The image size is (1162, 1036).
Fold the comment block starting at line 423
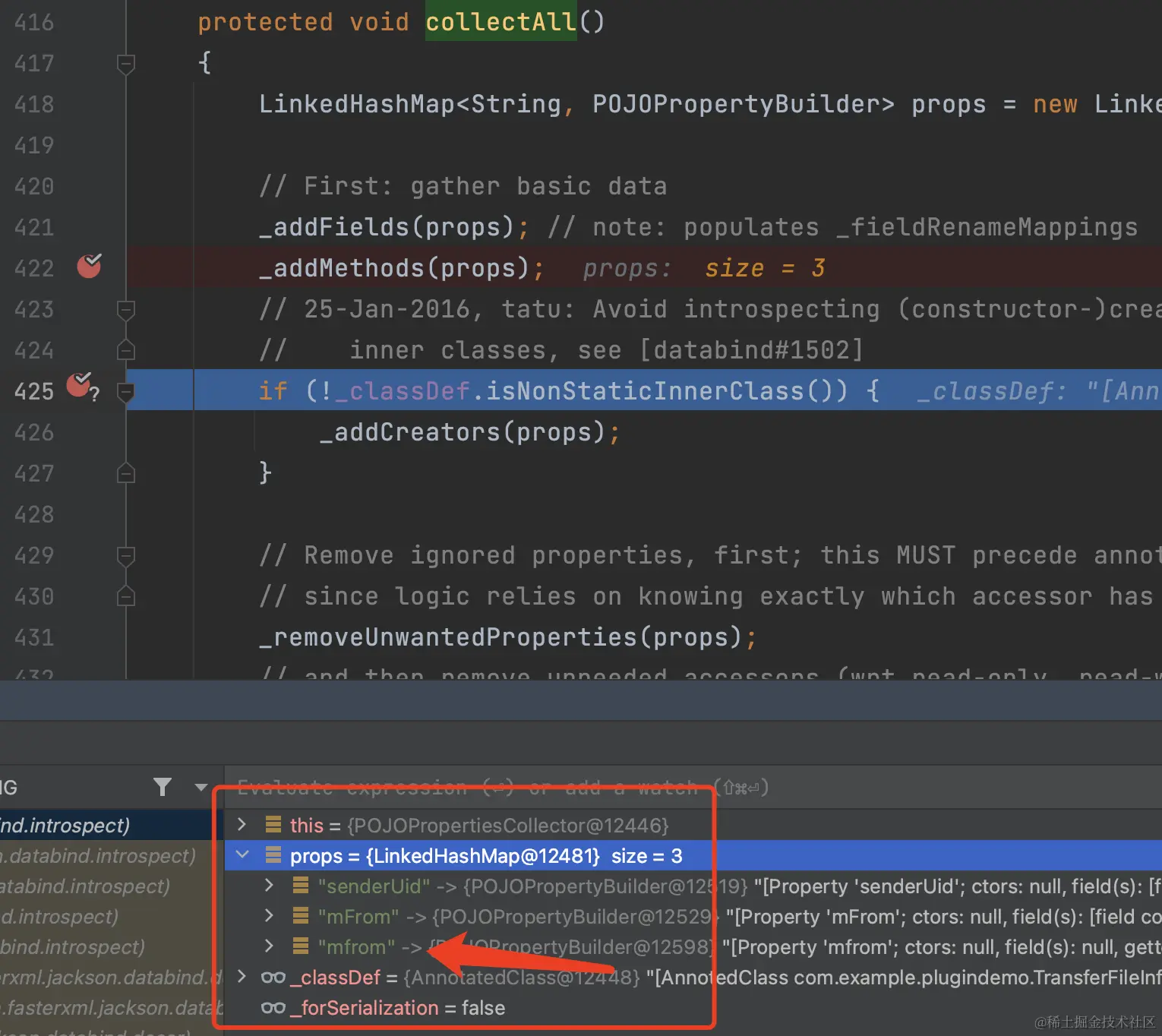126,310
